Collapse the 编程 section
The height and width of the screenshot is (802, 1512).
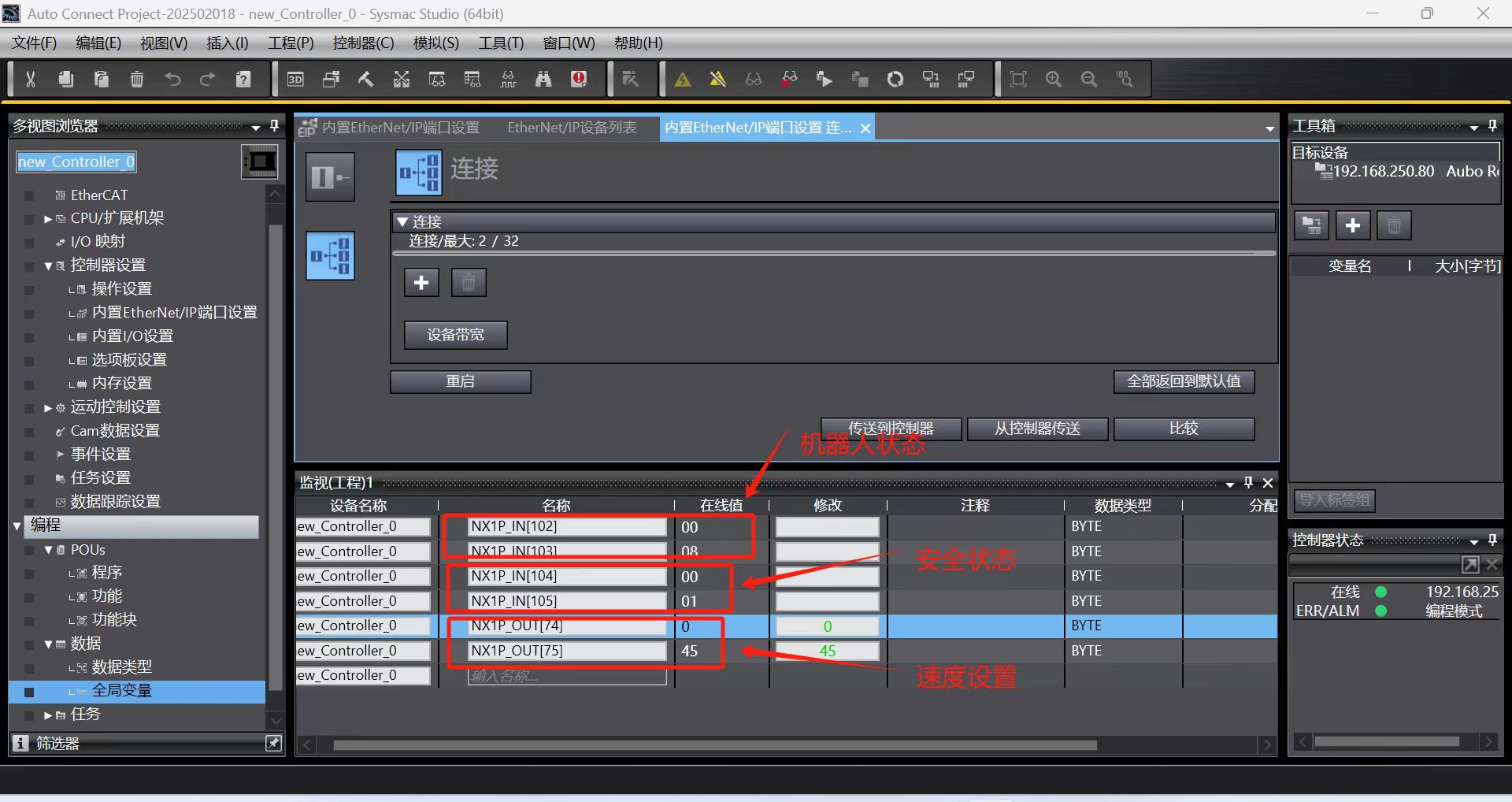17,525
